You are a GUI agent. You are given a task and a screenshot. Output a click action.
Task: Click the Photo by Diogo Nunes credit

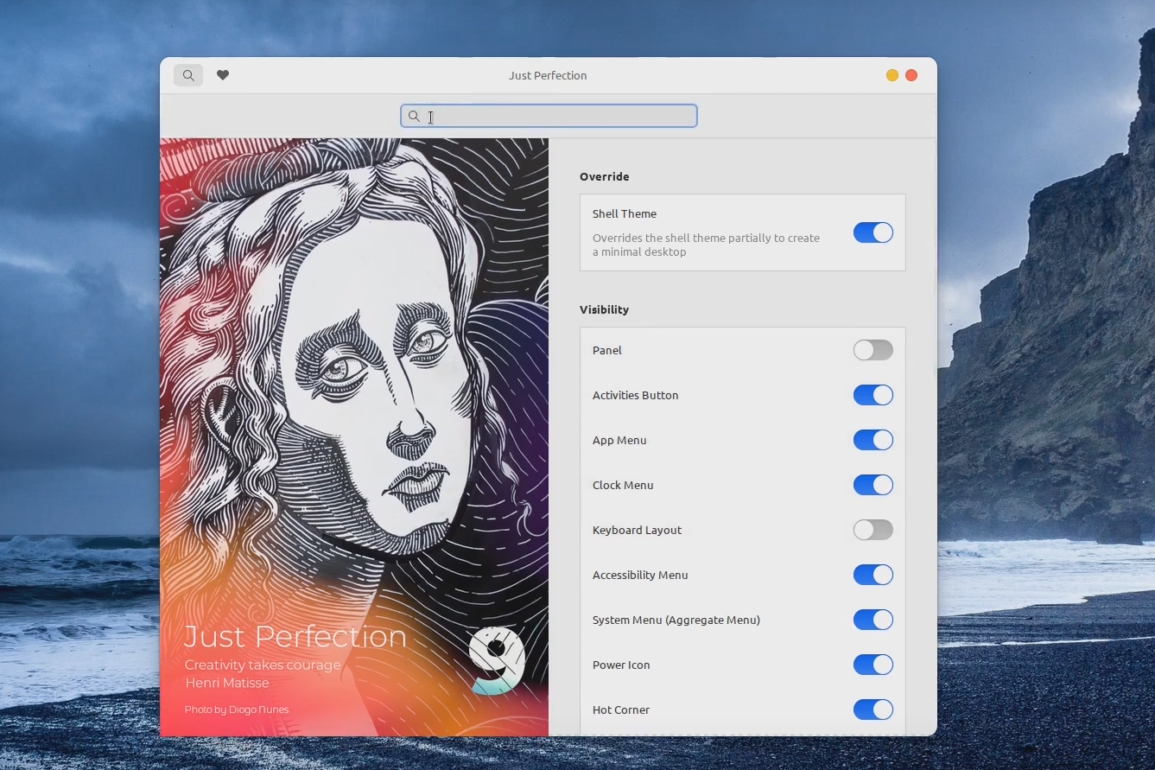[x=236, y=709]
